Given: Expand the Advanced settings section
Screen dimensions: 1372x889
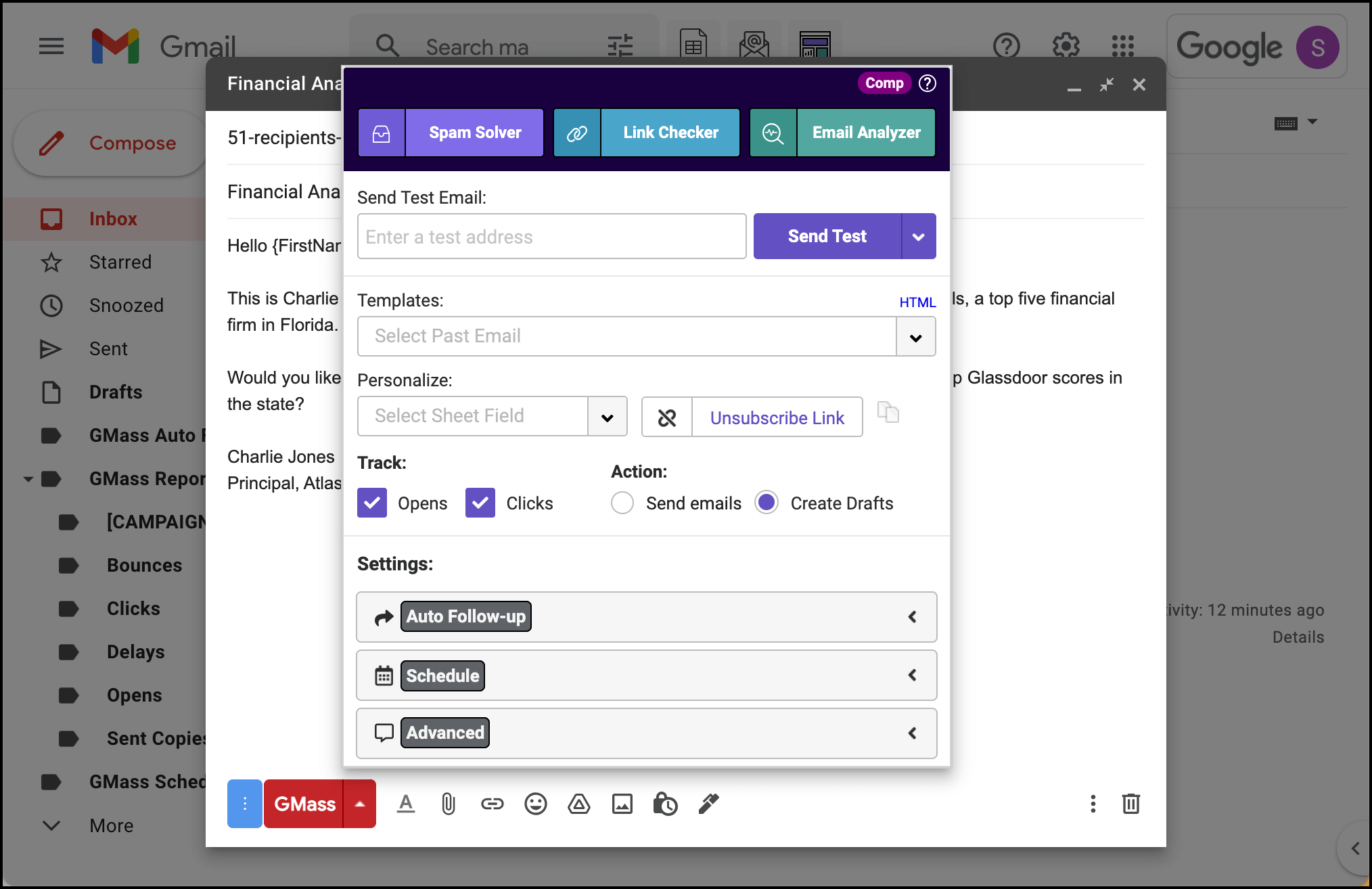Looking at the screenshot, I should [647, 733].
